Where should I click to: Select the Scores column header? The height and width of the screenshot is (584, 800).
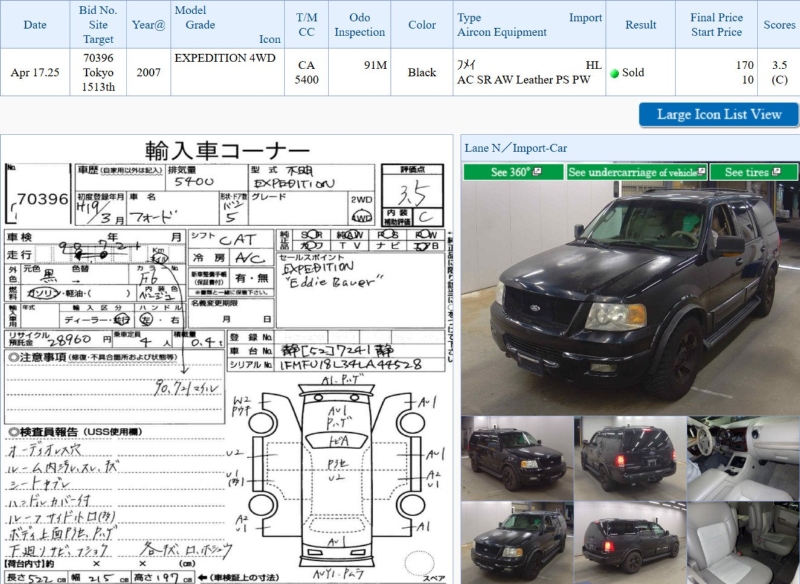(779, 24)
